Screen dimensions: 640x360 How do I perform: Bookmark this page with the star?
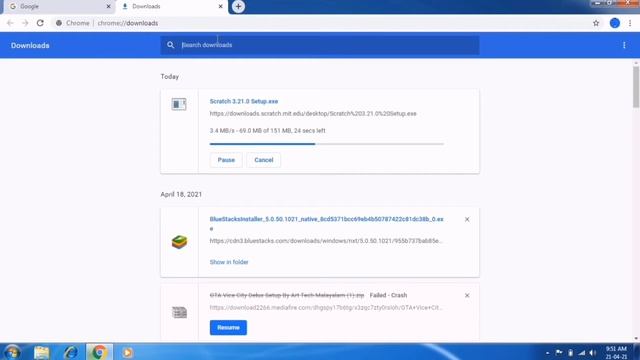click(596, 23)
